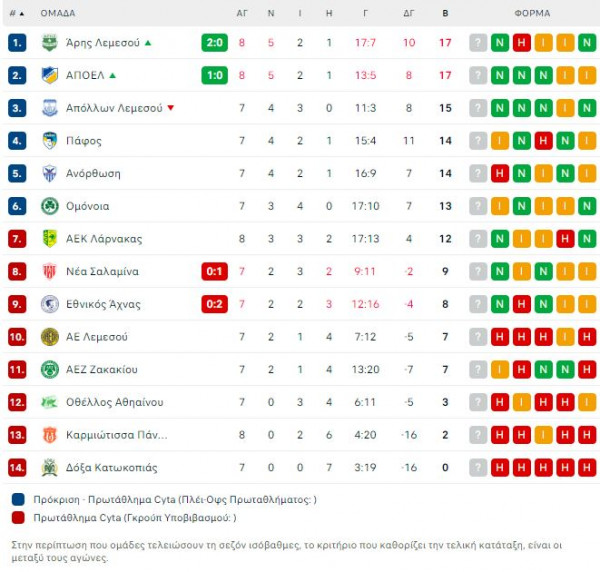Click the ΑΠΟΕΛ club logo
This screenshot has height=572, width=600.
[49, 75]
